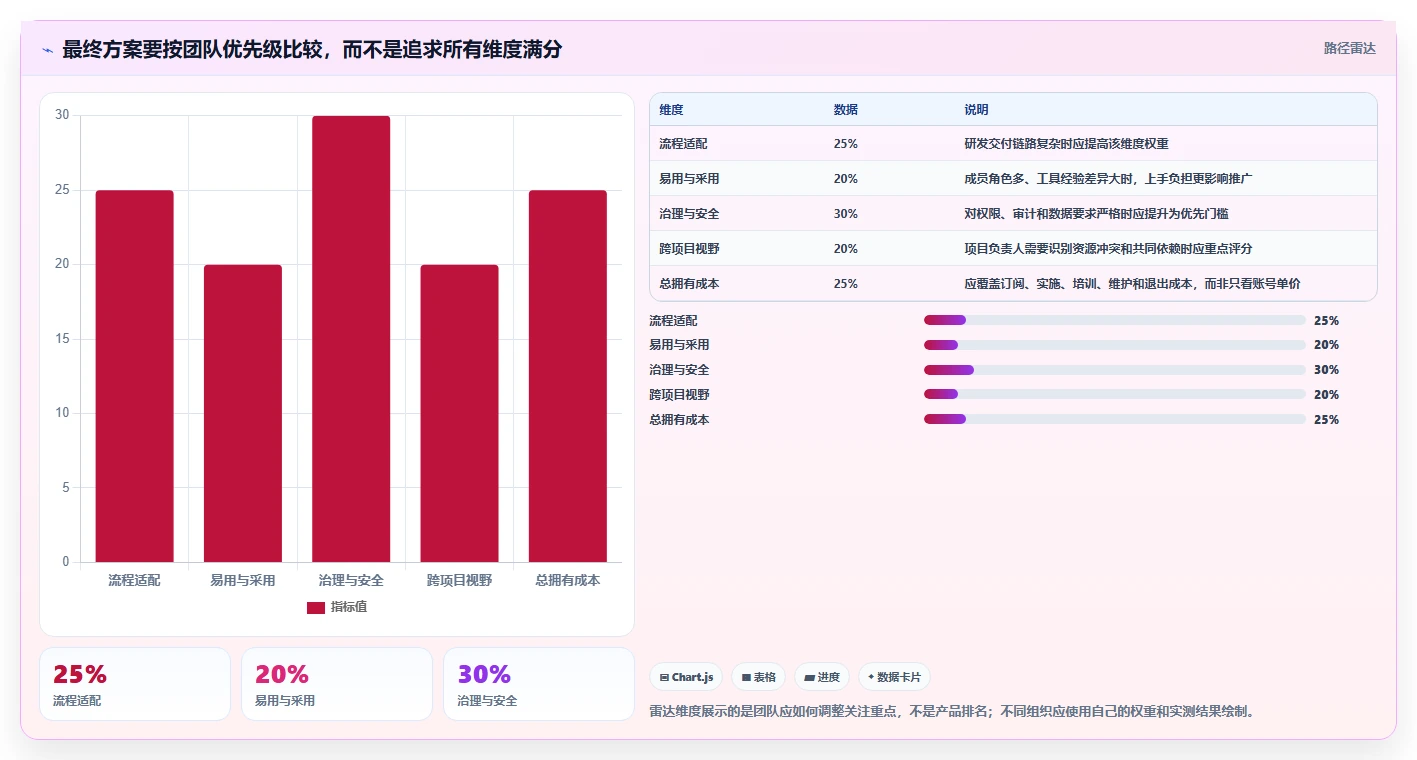Select the 跨项目视野 cell in the table

click(x=689, y=249)
